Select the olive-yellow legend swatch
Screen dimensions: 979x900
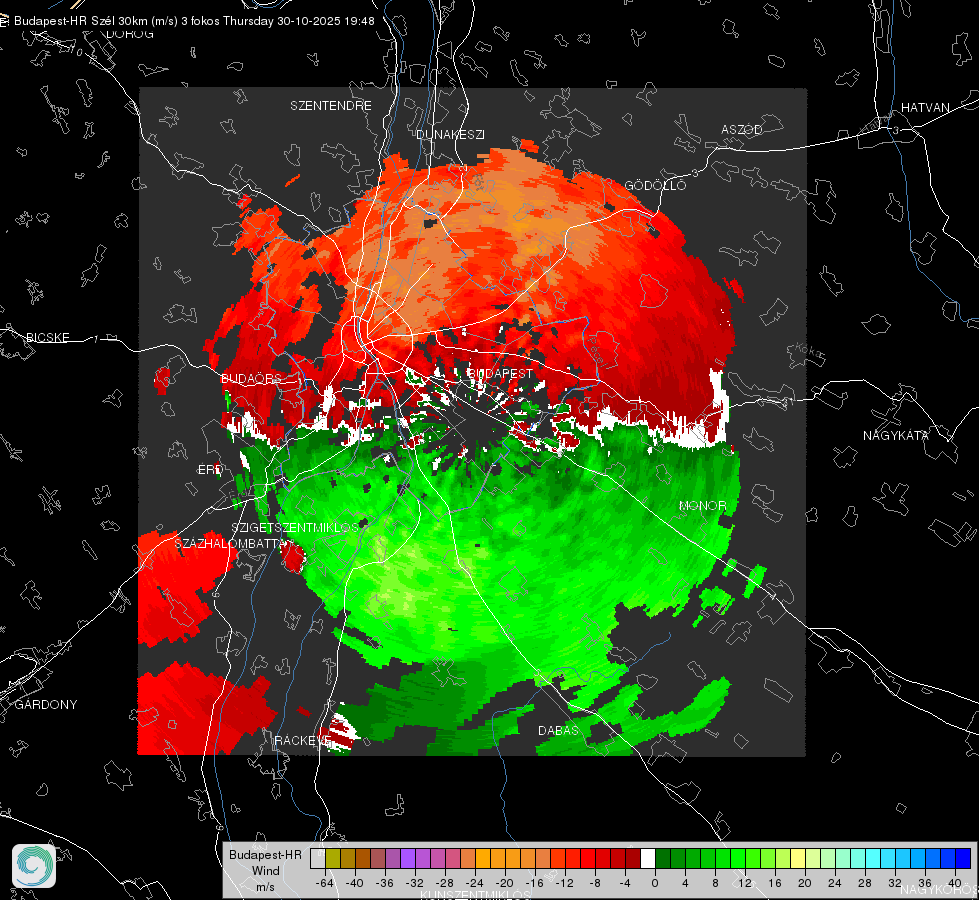tap(333, 859)
